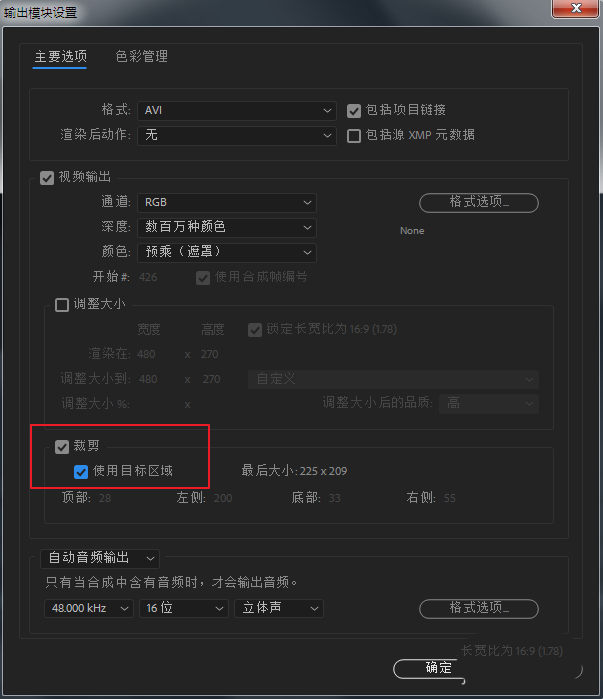
Task: Open the 格式 AVI dropdown
Action: [x=237, y=110]
